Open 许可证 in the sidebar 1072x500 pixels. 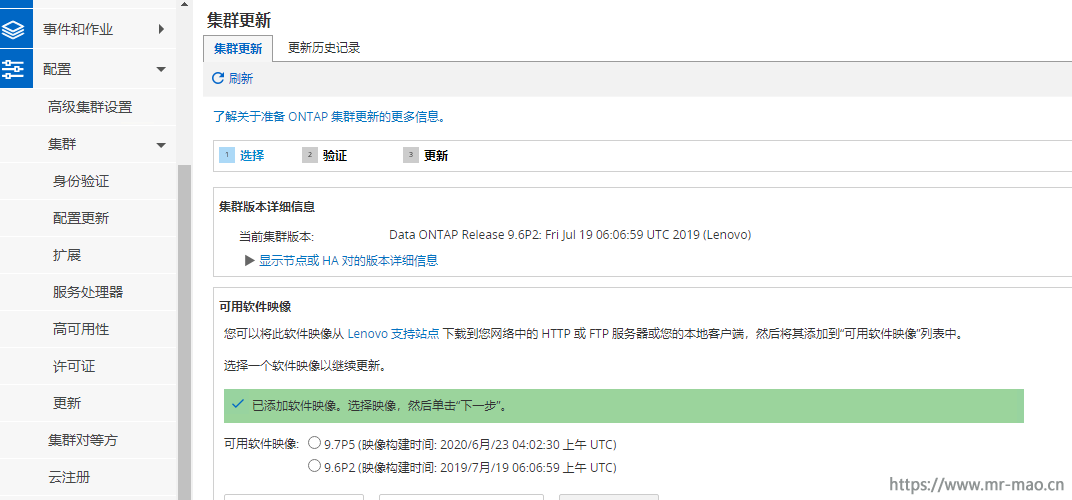point(74,367)
